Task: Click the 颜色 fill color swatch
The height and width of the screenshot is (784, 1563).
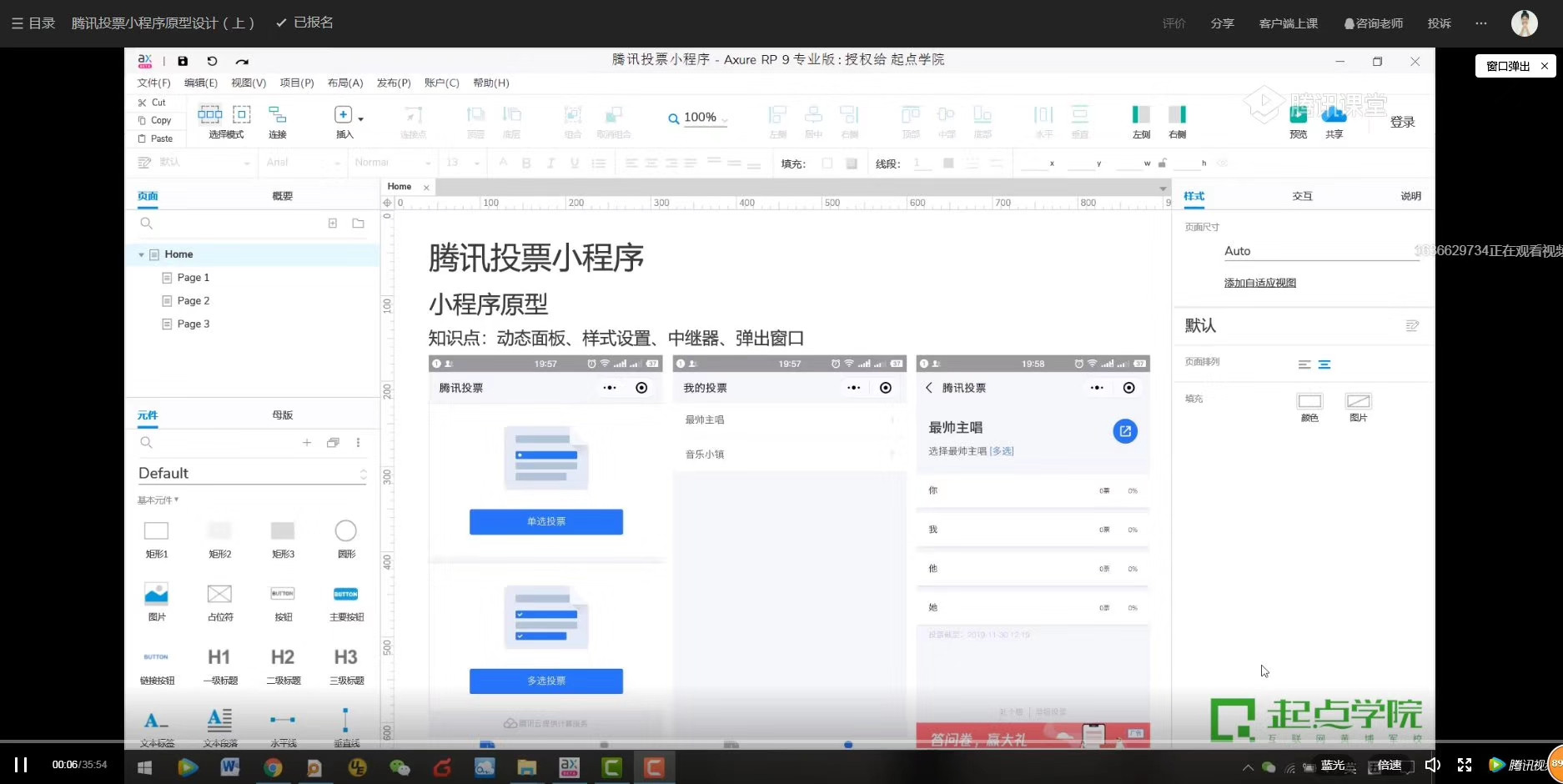Action: (x=1309, y=401)
